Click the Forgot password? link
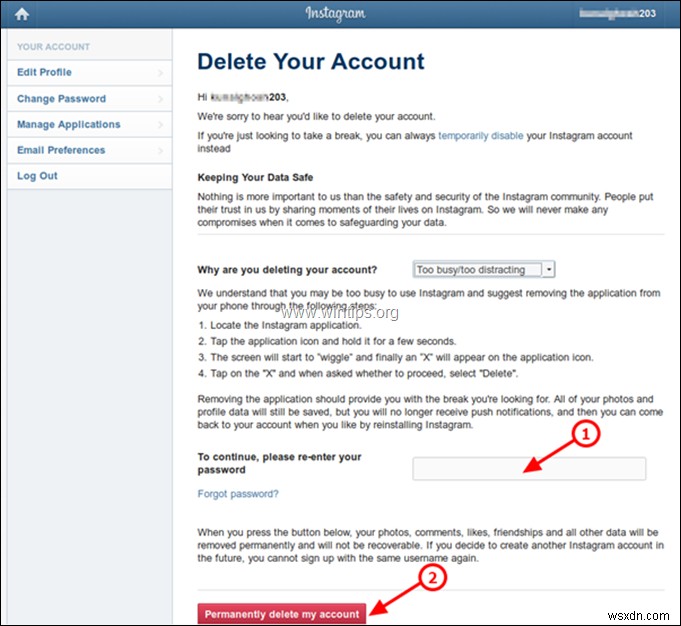 click(238, 494)
